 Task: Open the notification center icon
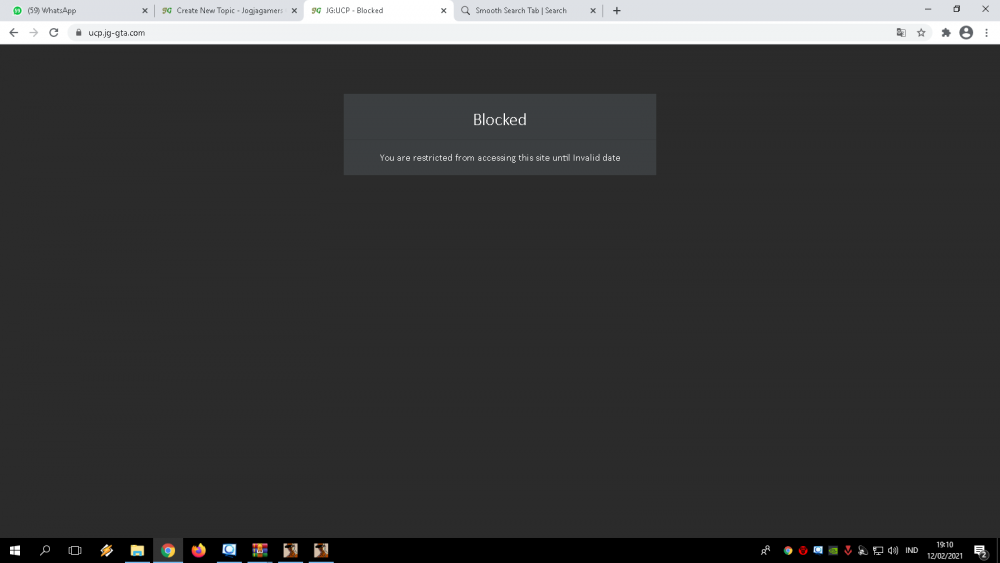click(x=981, y=550)
